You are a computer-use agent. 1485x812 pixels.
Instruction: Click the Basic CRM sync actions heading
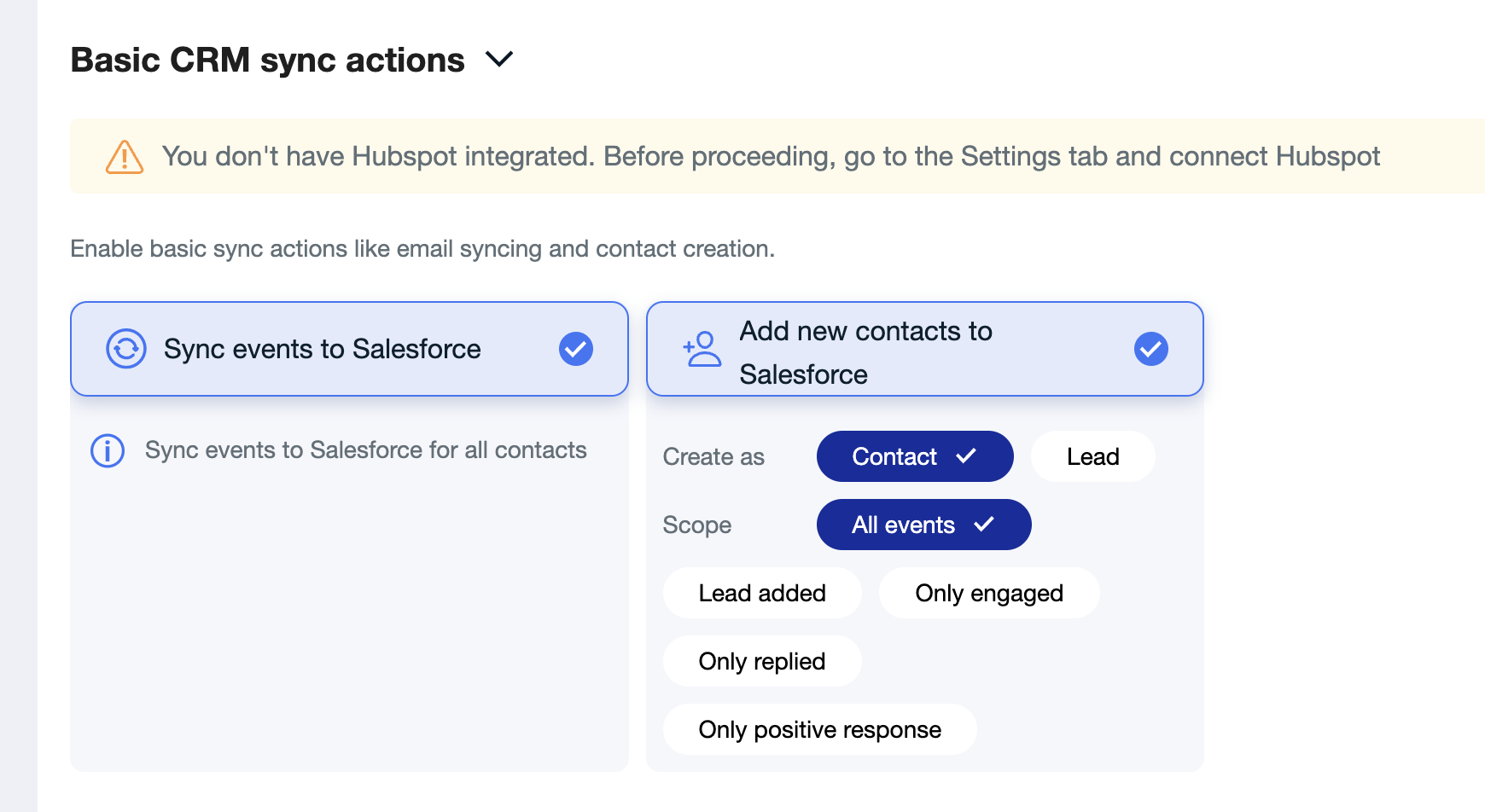click(268, 60)
